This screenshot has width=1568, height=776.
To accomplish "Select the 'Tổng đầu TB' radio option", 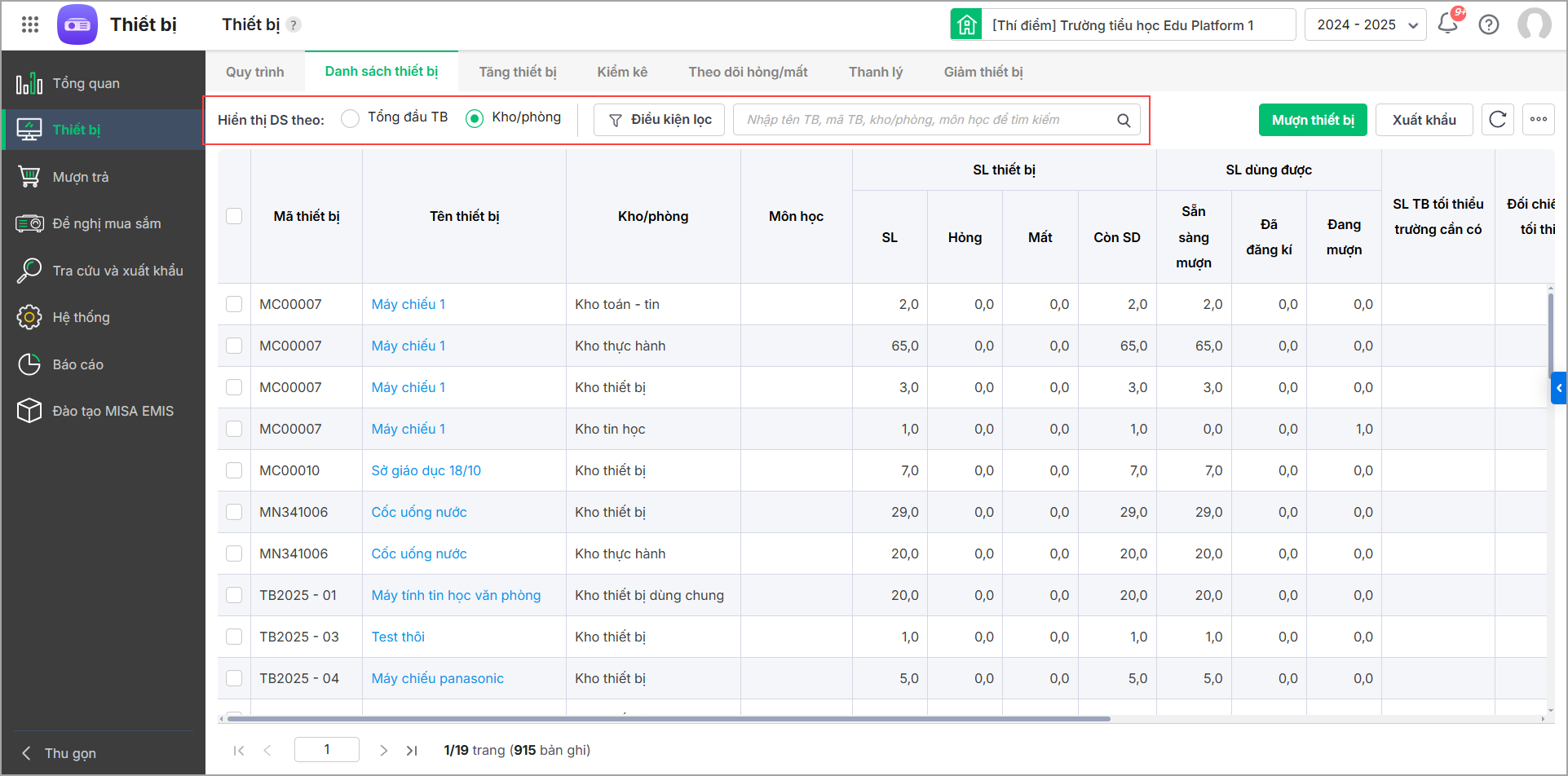I will 351,119.
